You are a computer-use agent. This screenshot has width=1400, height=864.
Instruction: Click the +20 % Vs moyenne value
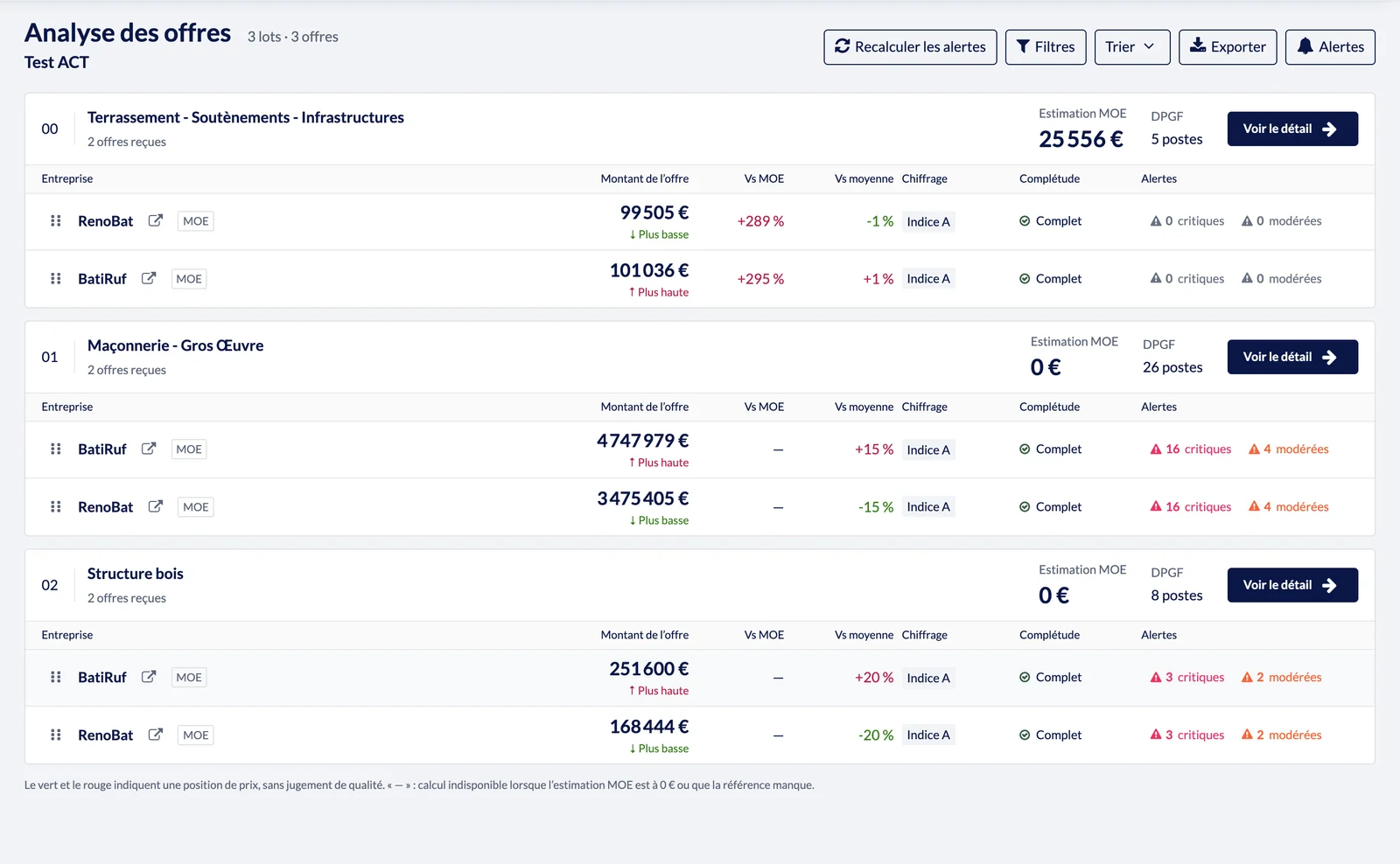tap(874, 678)
